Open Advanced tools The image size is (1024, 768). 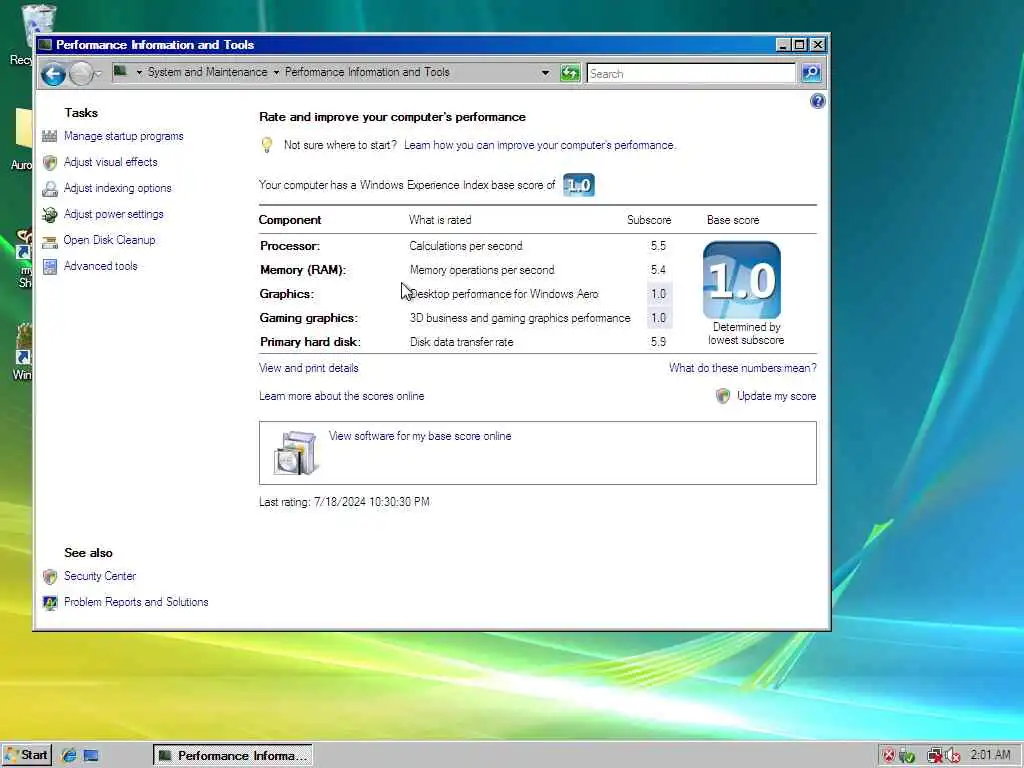coord(101,266)
